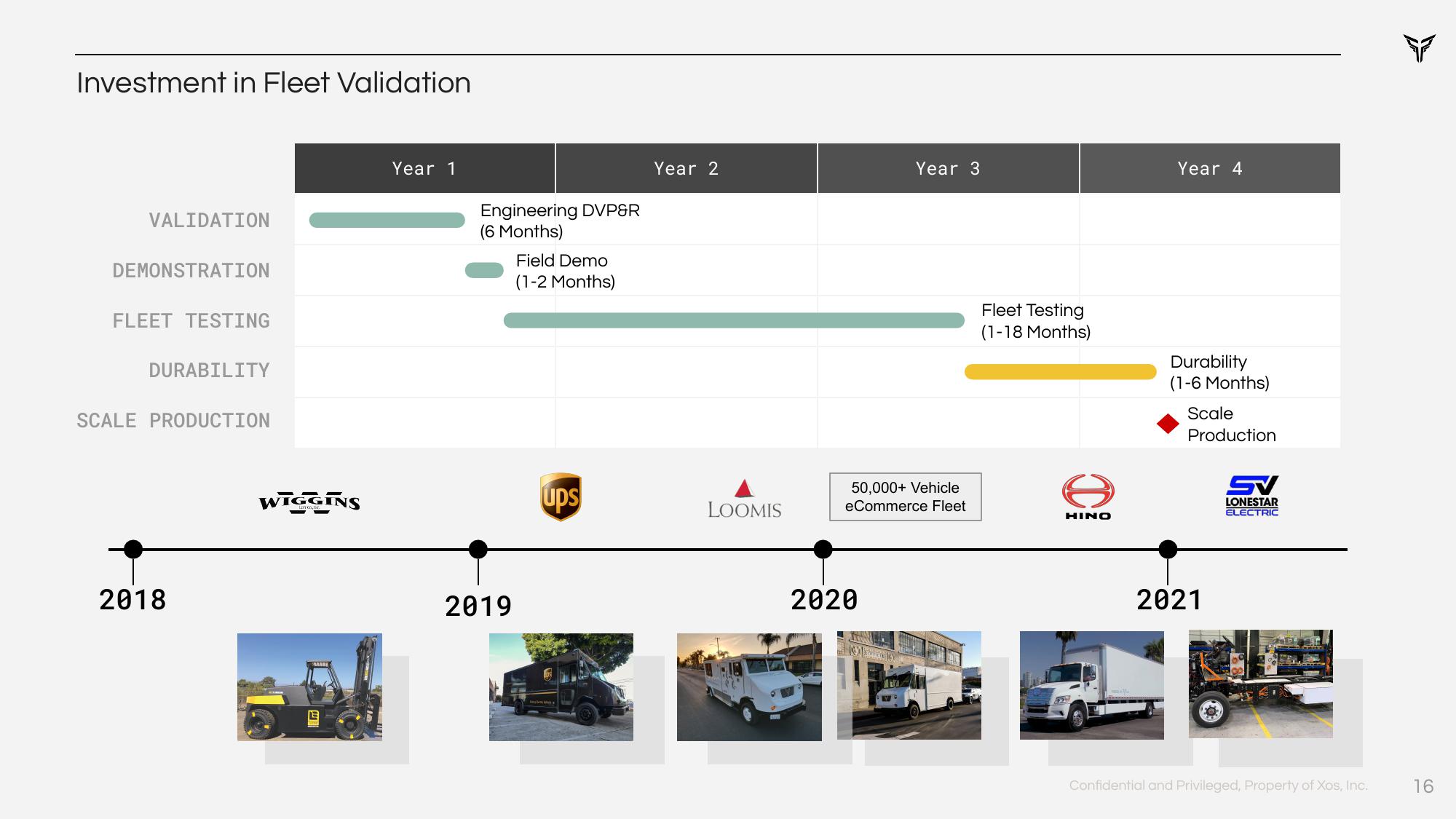Screen dimensions: 1456x819
Task: Open the yellow forklift photo
Action: point(309,687)
